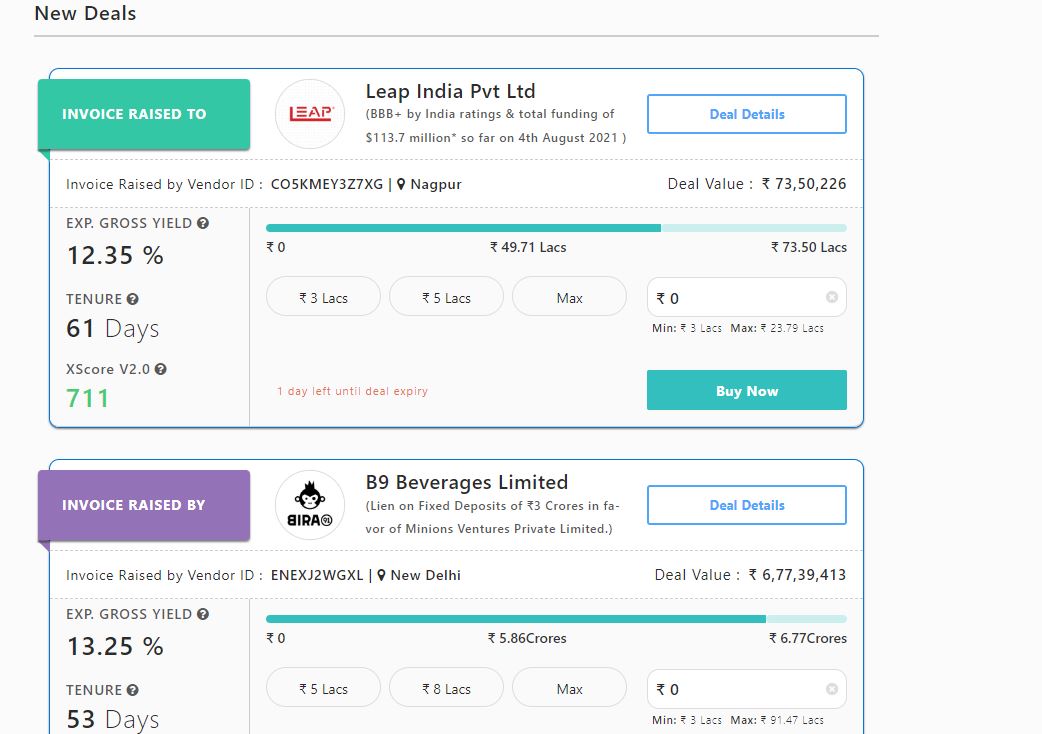The image size is (1042, 734).
Task: Click Min ₹ 3 Lacs Max ₹ 91.47 Lacs hint
Action: pyautogui.click(x=738, y=720)
